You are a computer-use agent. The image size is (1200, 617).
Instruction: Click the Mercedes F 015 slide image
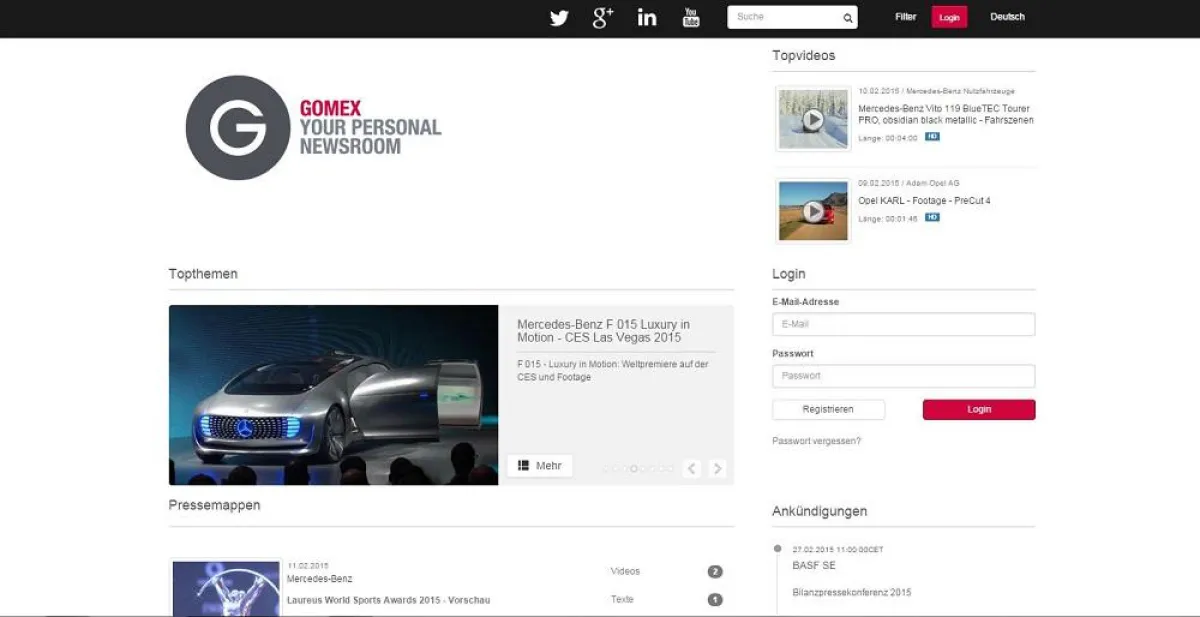click(333, 395)
